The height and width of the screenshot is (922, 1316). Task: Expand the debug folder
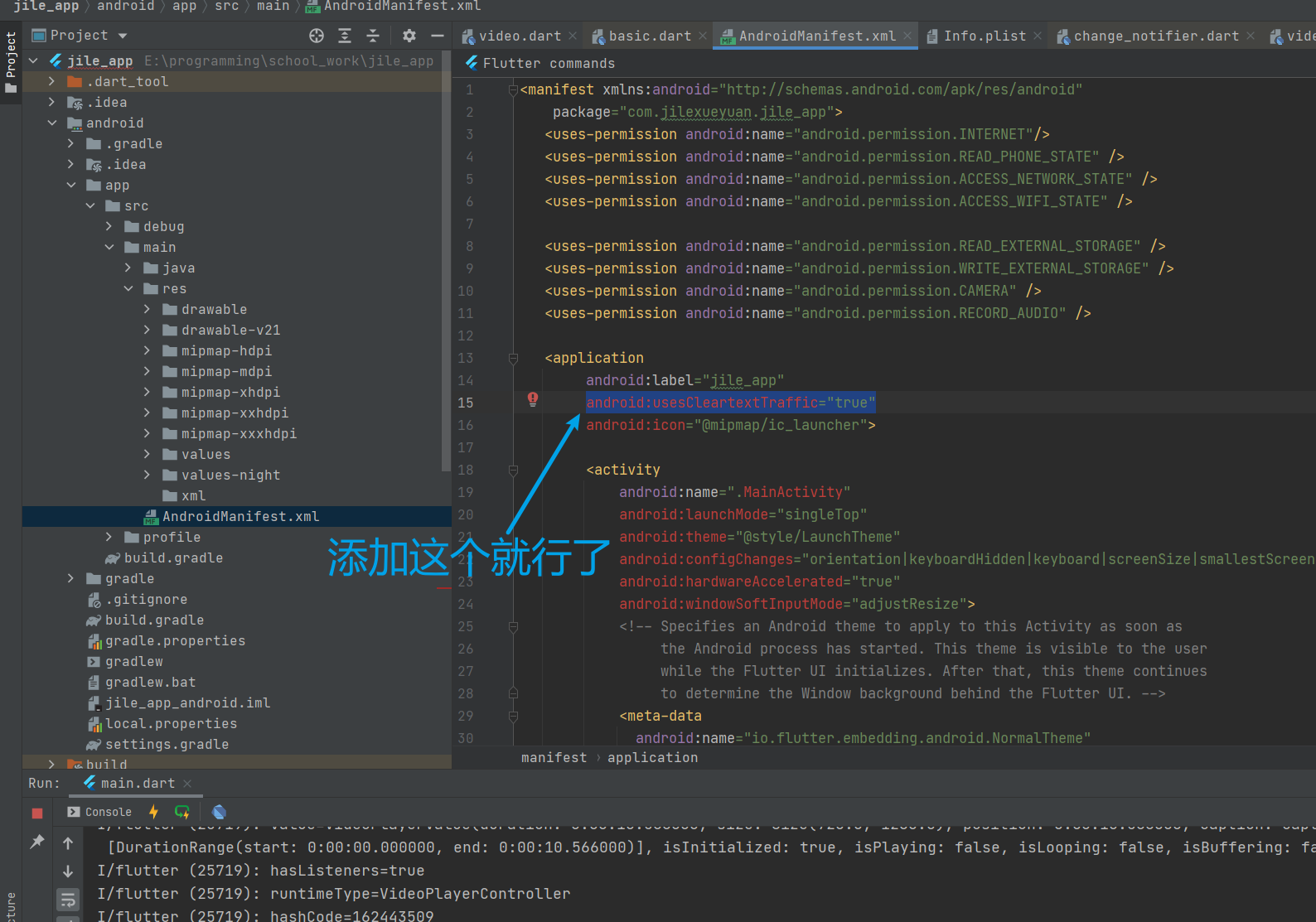[x=109, y=226]
